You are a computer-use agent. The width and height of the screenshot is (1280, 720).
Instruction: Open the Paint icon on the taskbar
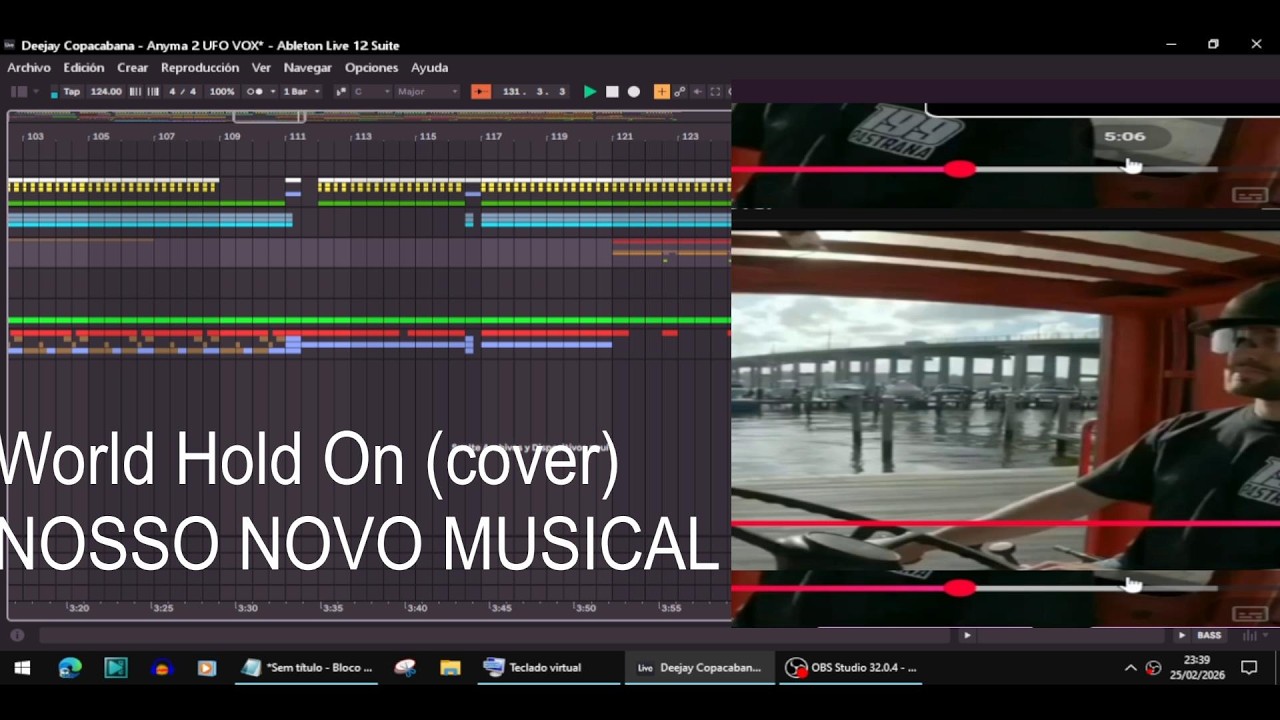point(404,667)
